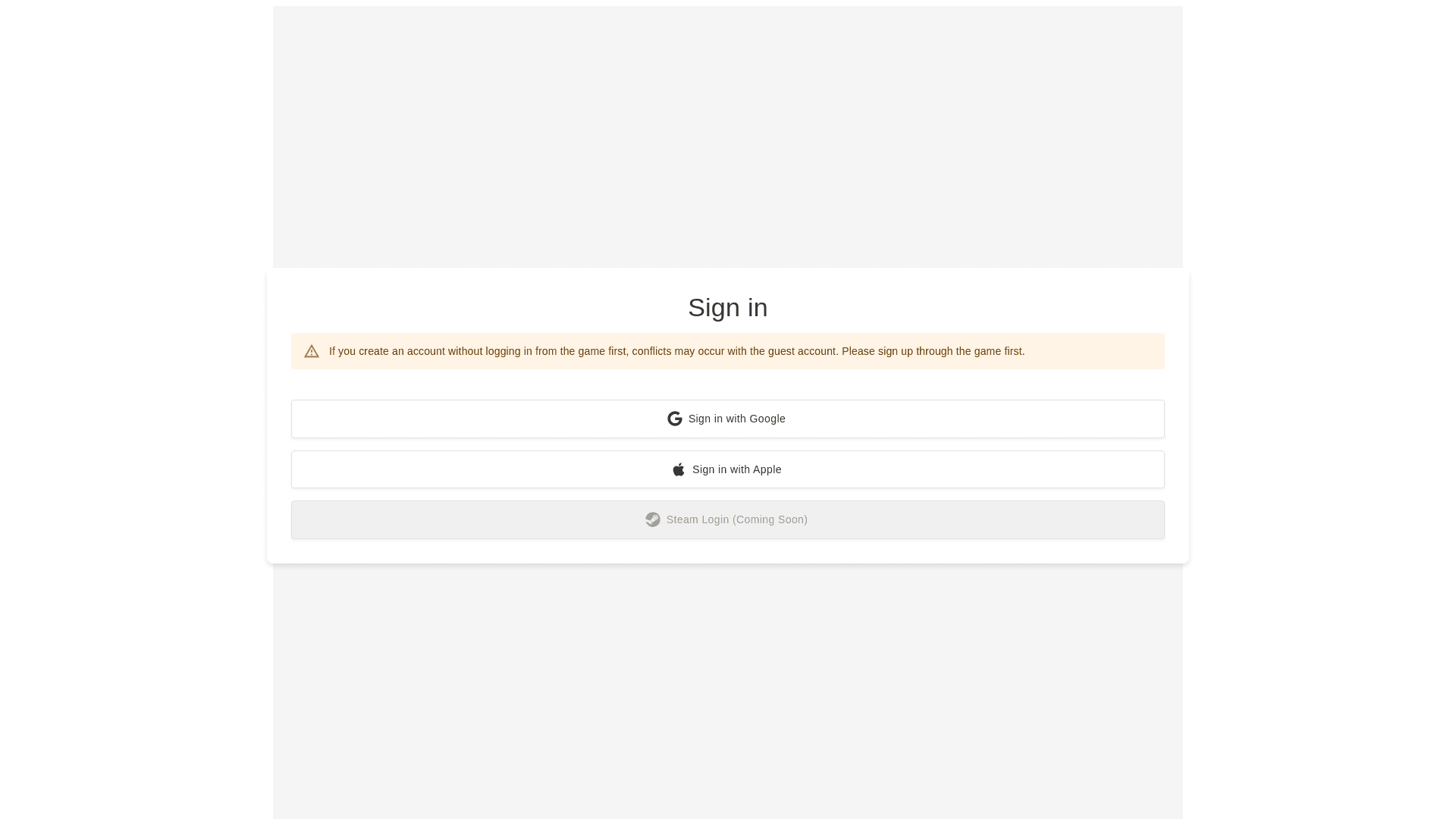Click the "Sign in with Apple" label text
The image size is (1456, 819).
click(x=736, y=469)
